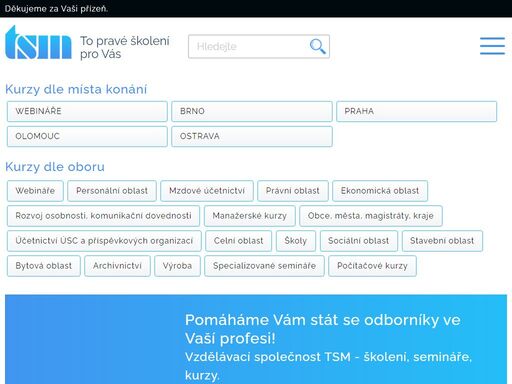This screenshot has height=384, width=512.
Task: Open Účetnictví ÚSC a příspěvkových organizací
Action: 104,241
